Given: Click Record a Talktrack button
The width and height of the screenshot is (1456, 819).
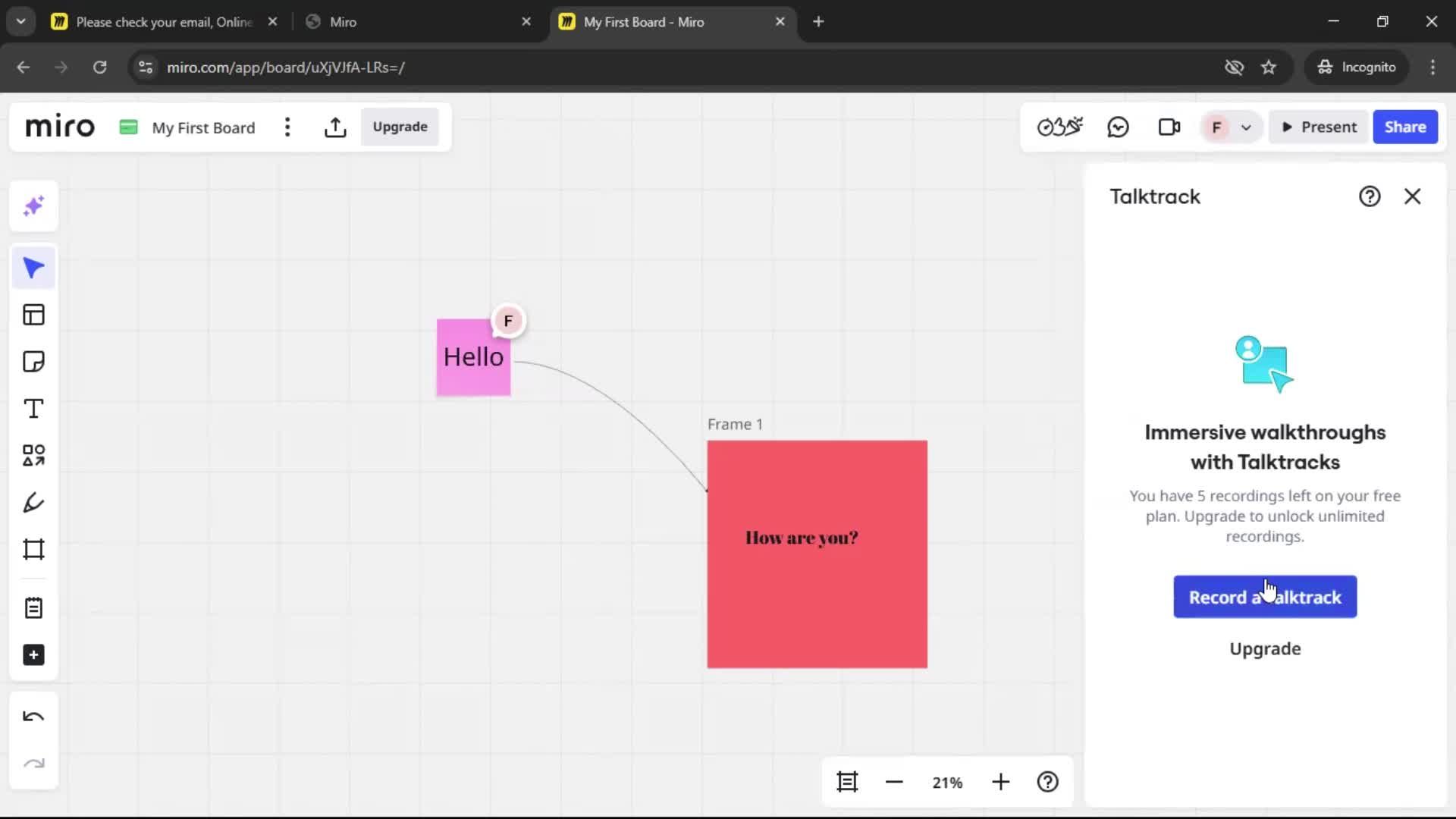Looking at the screenshot, I should point(1265,598).
